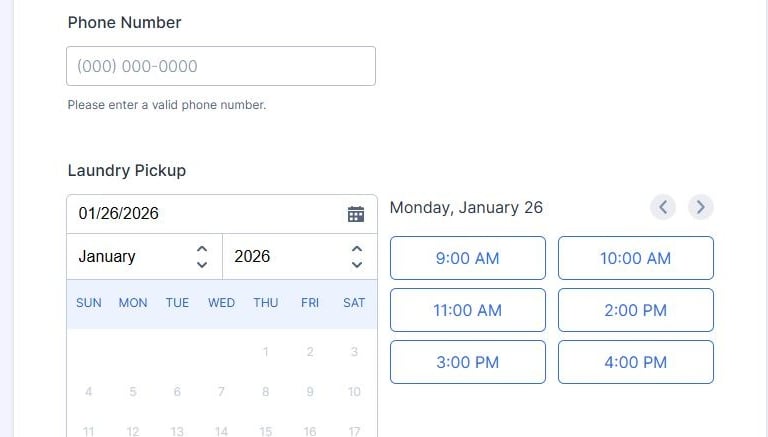Click the month selector up/down arrows
The height and width of the screenshot is (437, 768).
point(202,256)
